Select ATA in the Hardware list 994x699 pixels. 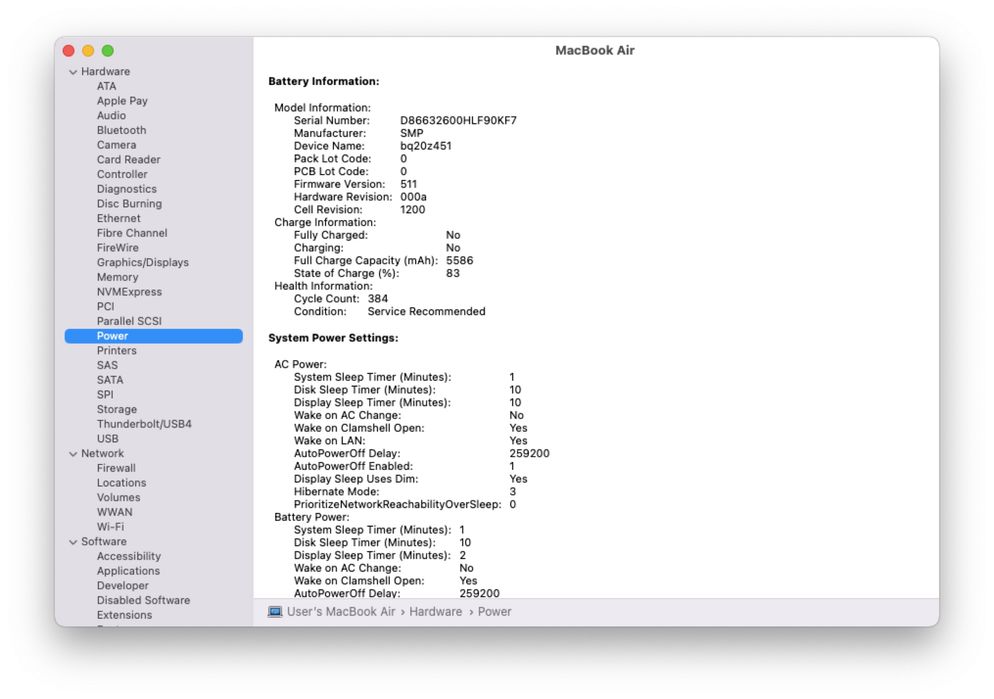pos(106,86)
